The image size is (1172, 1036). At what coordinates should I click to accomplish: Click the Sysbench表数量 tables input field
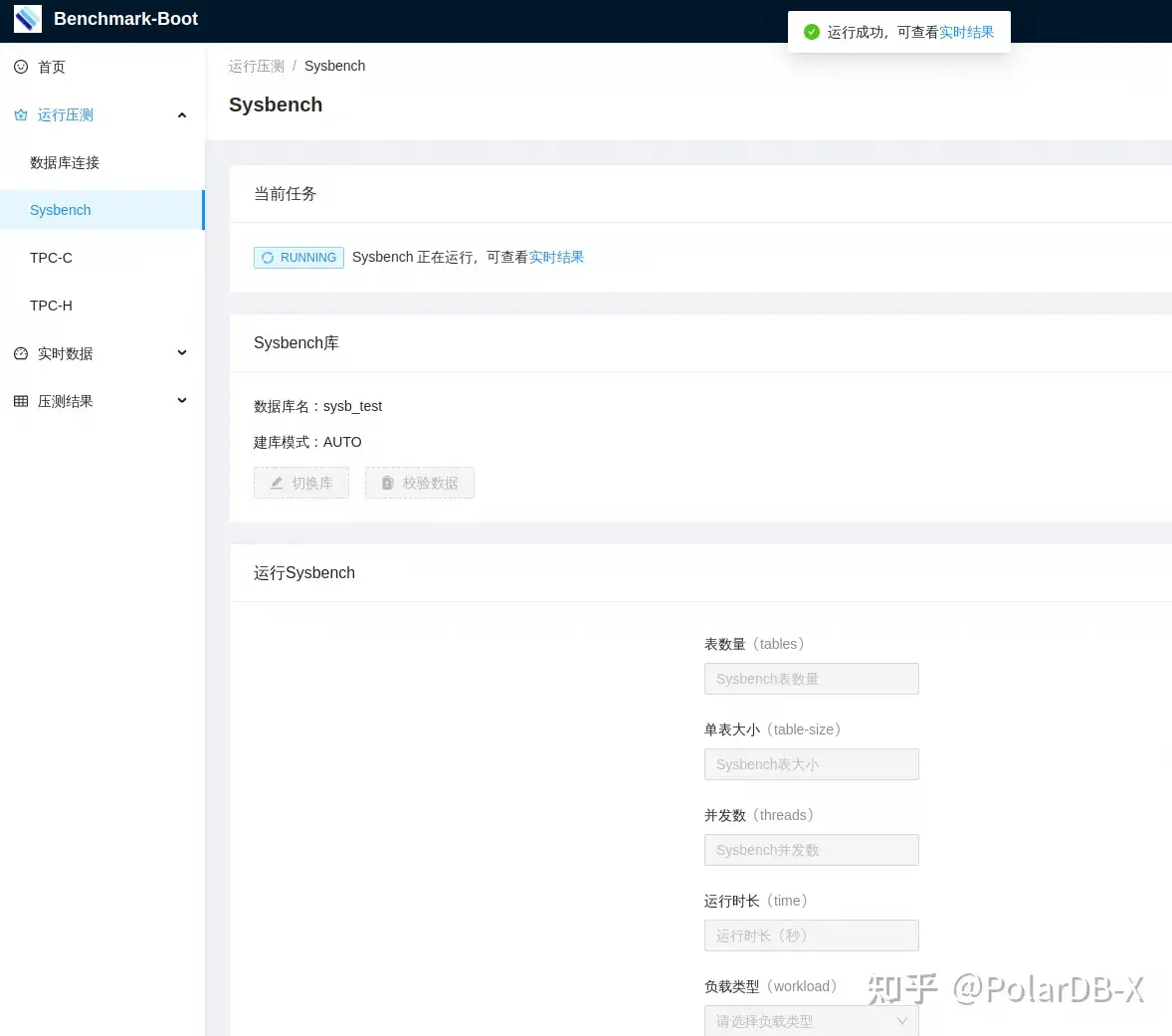(811, 678)
